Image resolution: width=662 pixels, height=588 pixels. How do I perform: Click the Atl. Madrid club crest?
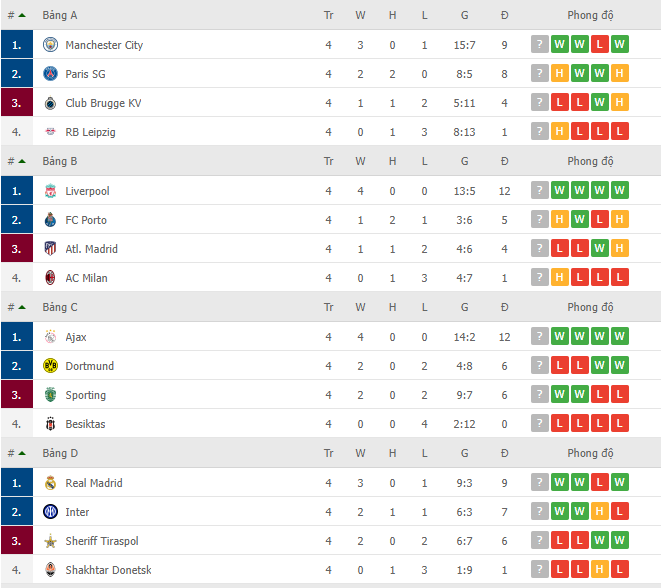50,249
